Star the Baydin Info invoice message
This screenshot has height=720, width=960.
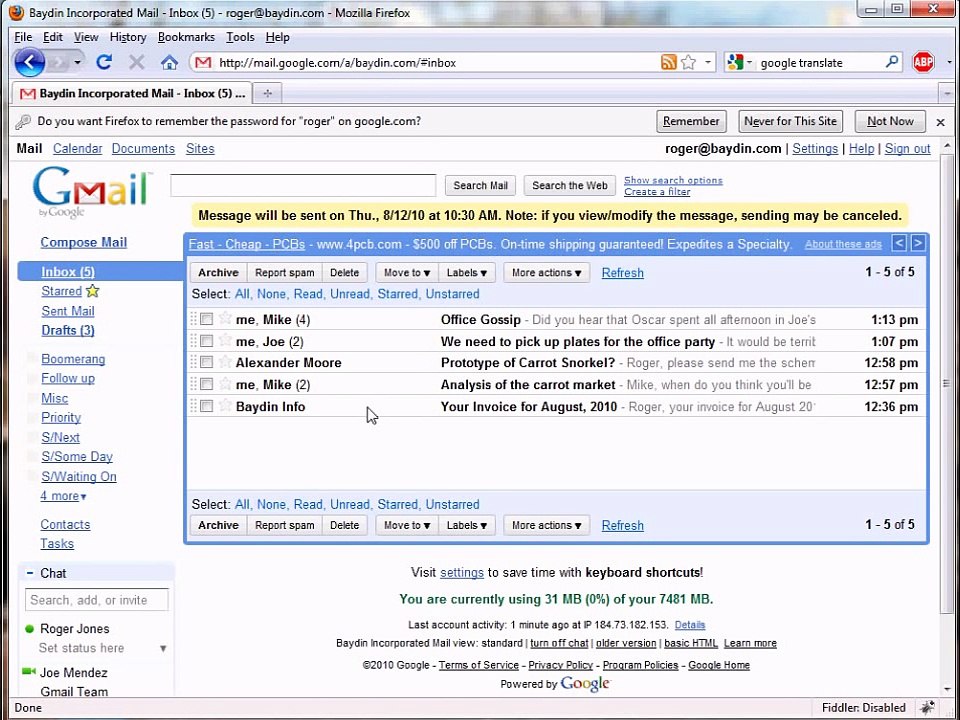[225, 405]
